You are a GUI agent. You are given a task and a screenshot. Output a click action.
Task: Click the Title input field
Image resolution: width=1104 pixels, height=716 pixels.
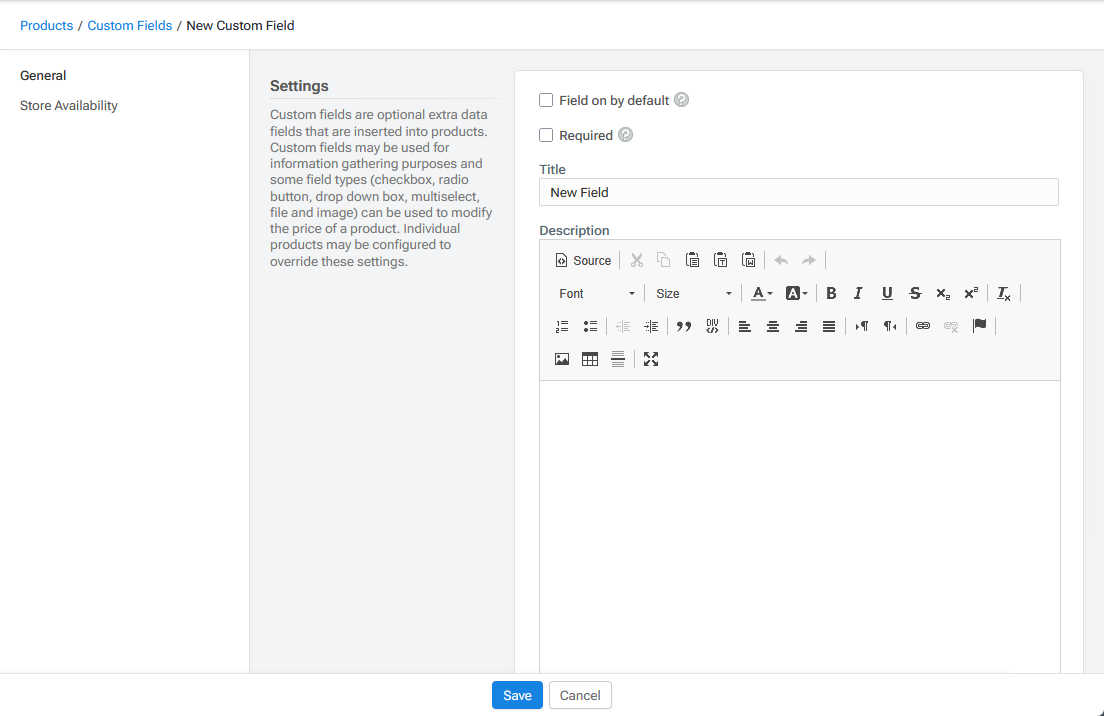tap(798, 192)
